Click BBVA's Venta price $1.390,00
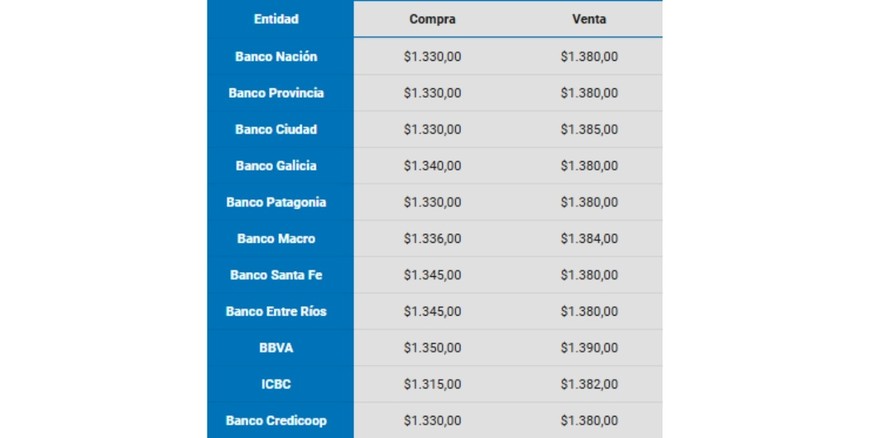Image resolution: width=870 pixels, height=438 pixels. coord(589,348)
